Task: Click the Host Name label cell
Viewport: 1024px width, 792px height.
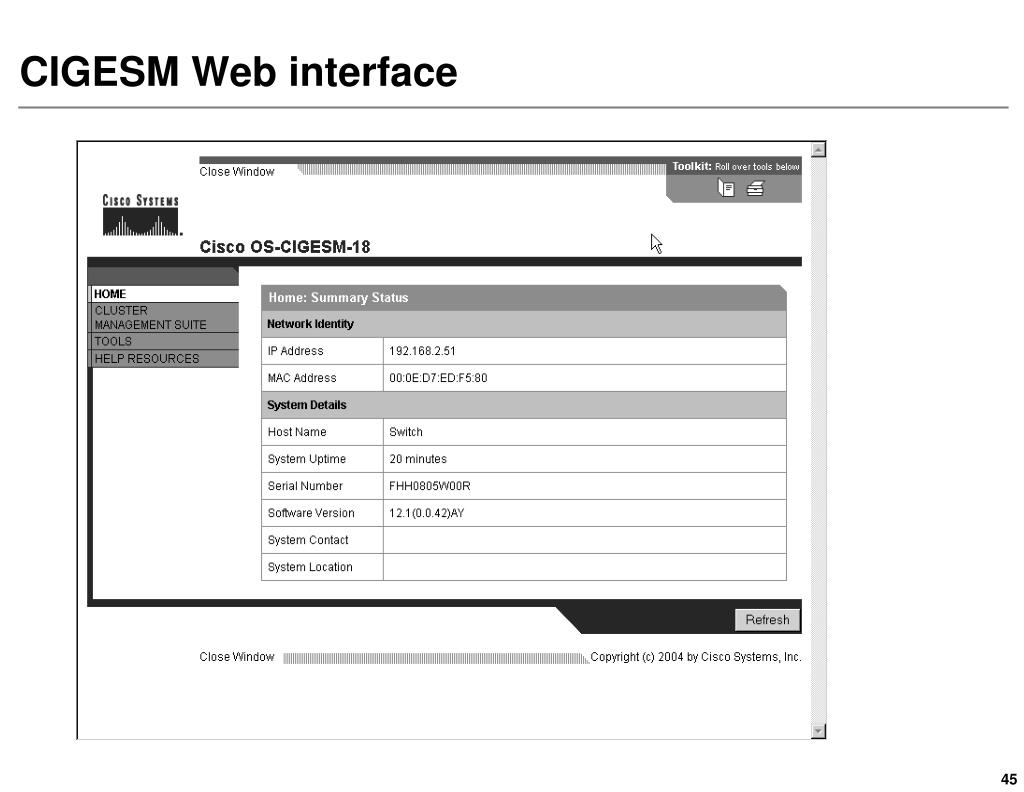Action: 322,432
